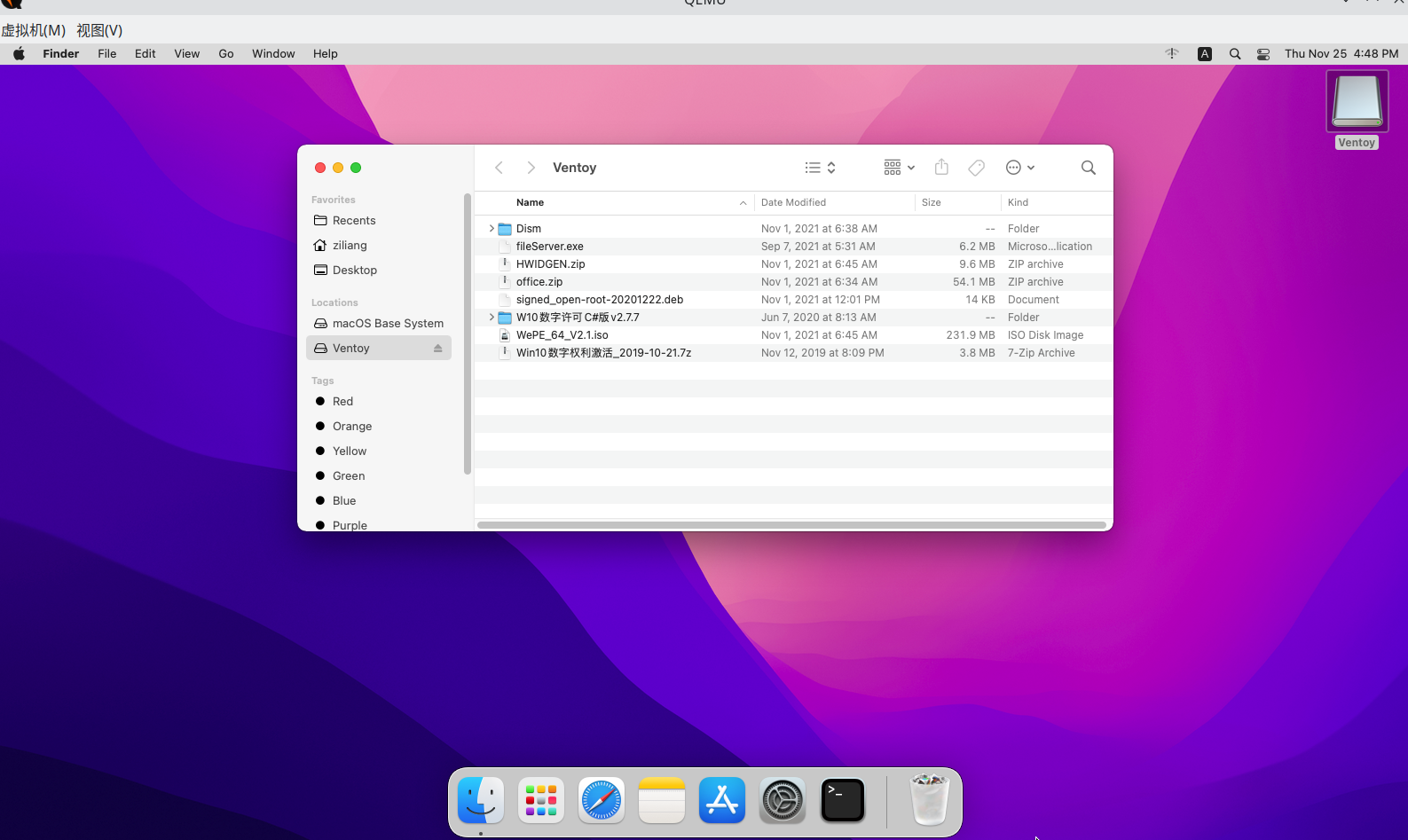Select the Ventoy drive icon on desktop
This screenshot has height=840, width=1408.
pos(1357,101)
